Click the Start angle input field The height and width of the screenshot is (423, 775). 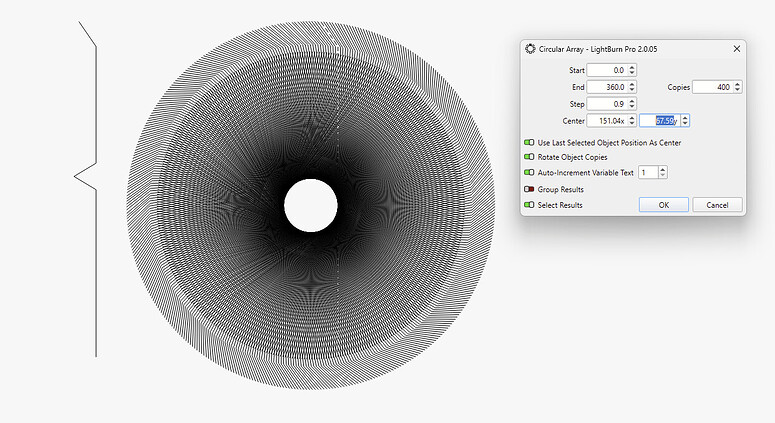click(x=607, y=70)
